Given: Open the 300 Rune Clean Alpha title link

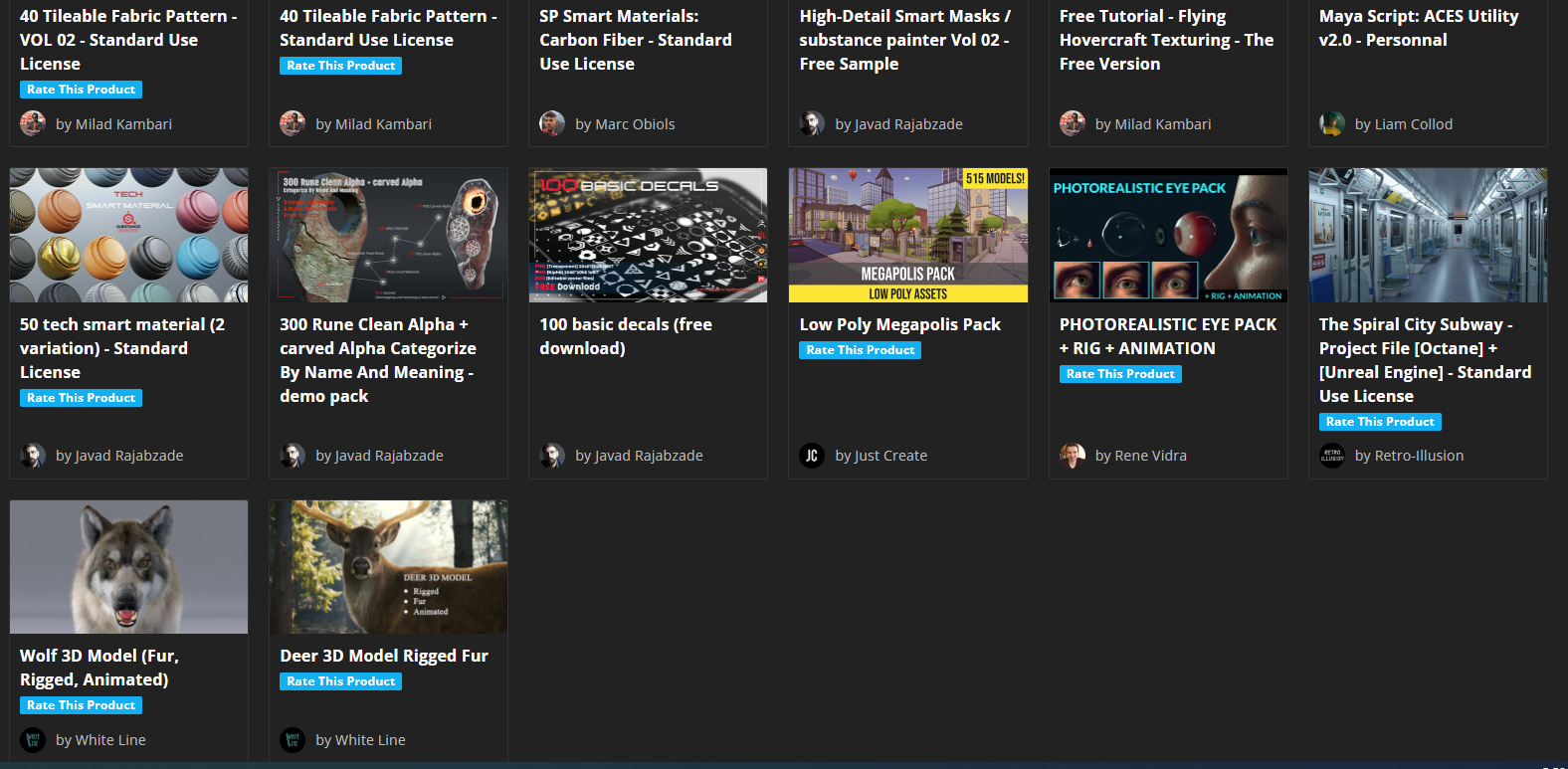Looking at the screenshot, I should (377, 360).
